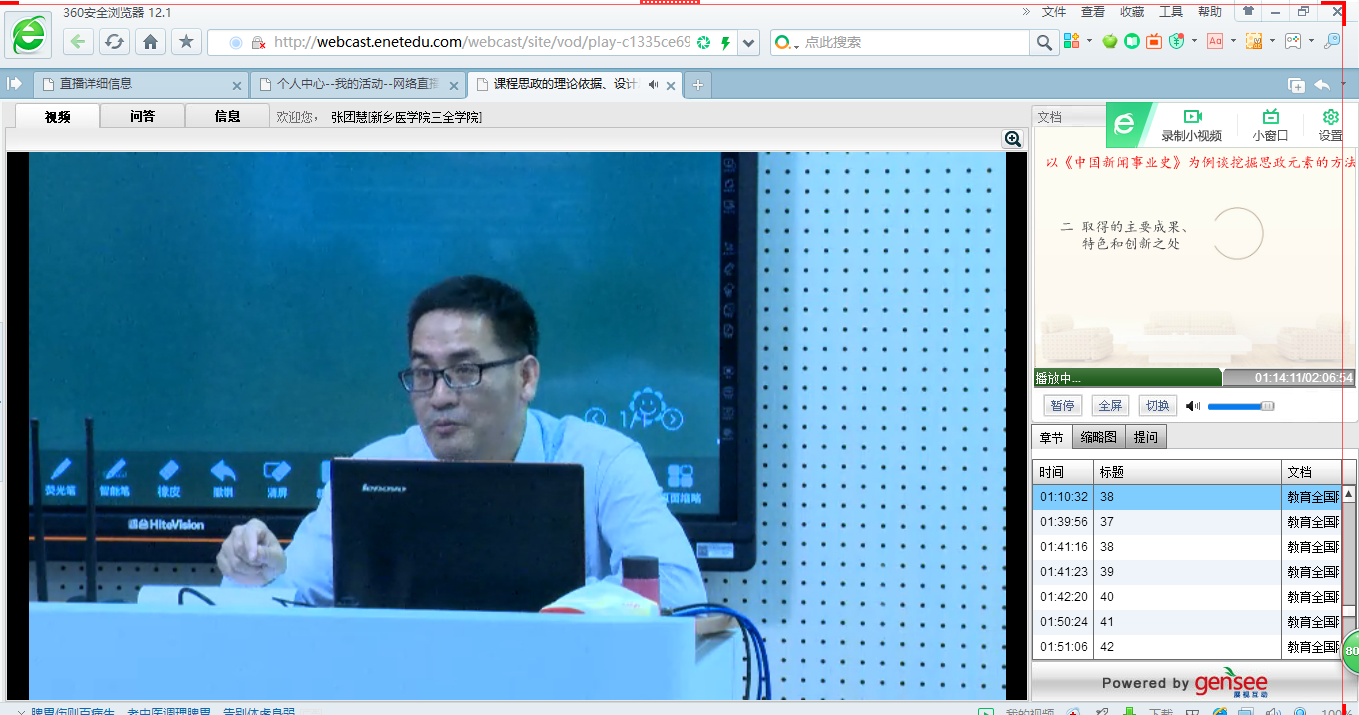Go to the browser home page icon

[150, 42]
